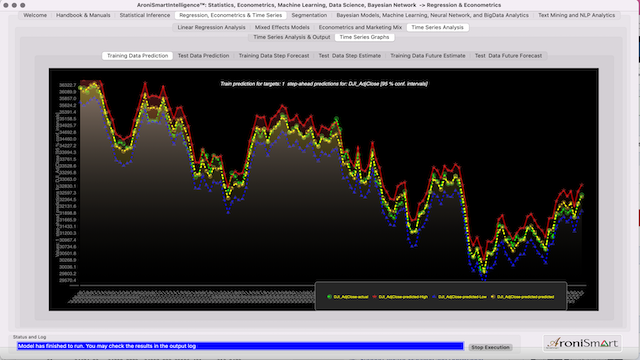Click the 'Status and Log' label
The image size is (640, 360).
29,337
